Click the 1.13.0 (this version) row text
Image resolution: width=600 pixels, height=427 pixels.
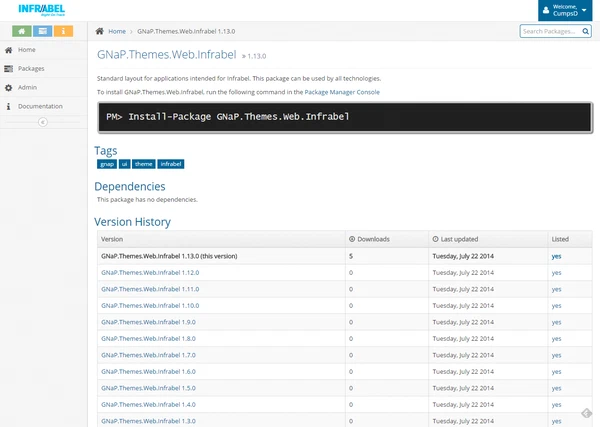[x=169, y=256]
